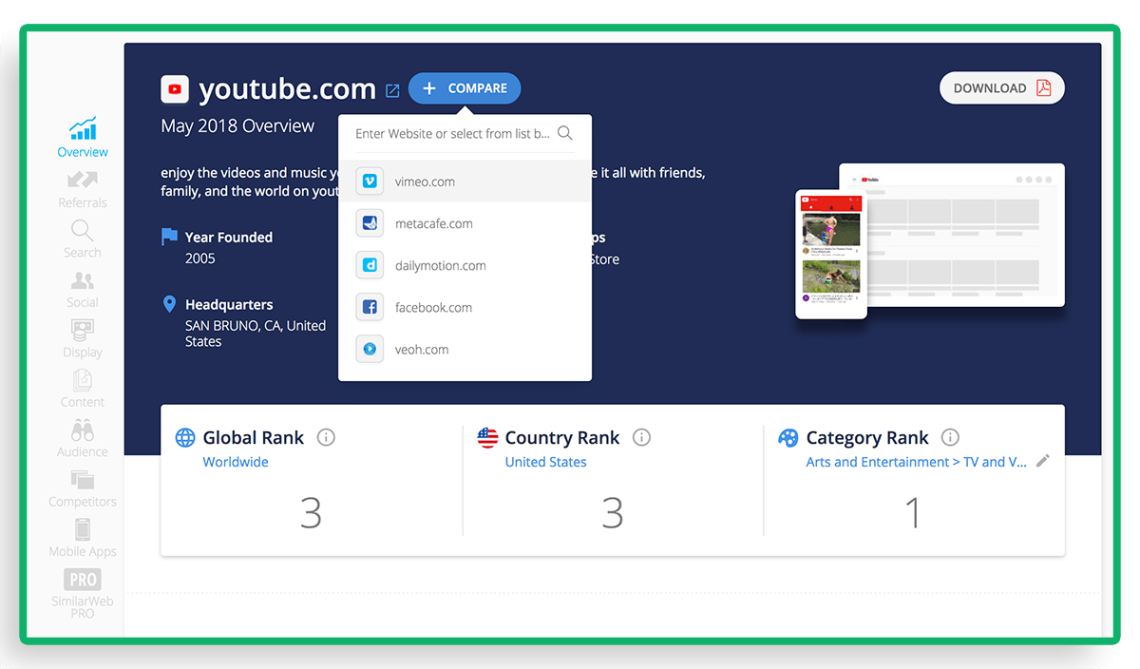Select vimeo.com from the compare list
This screenshot has height=669, width=1140.
click(465, 181)
